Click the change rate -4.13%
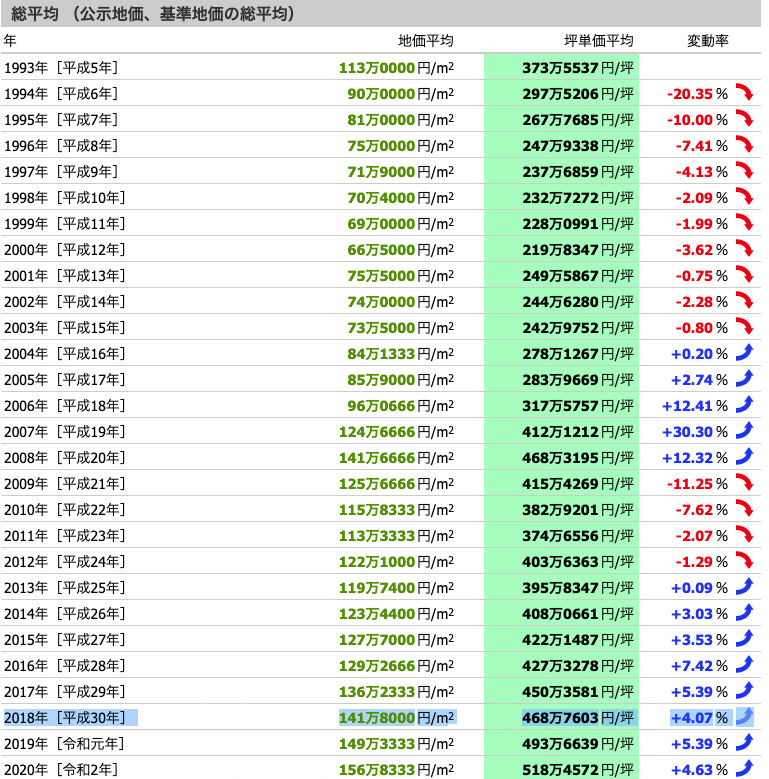The height and width of the screenshot is (779, 769). [701, 172]
